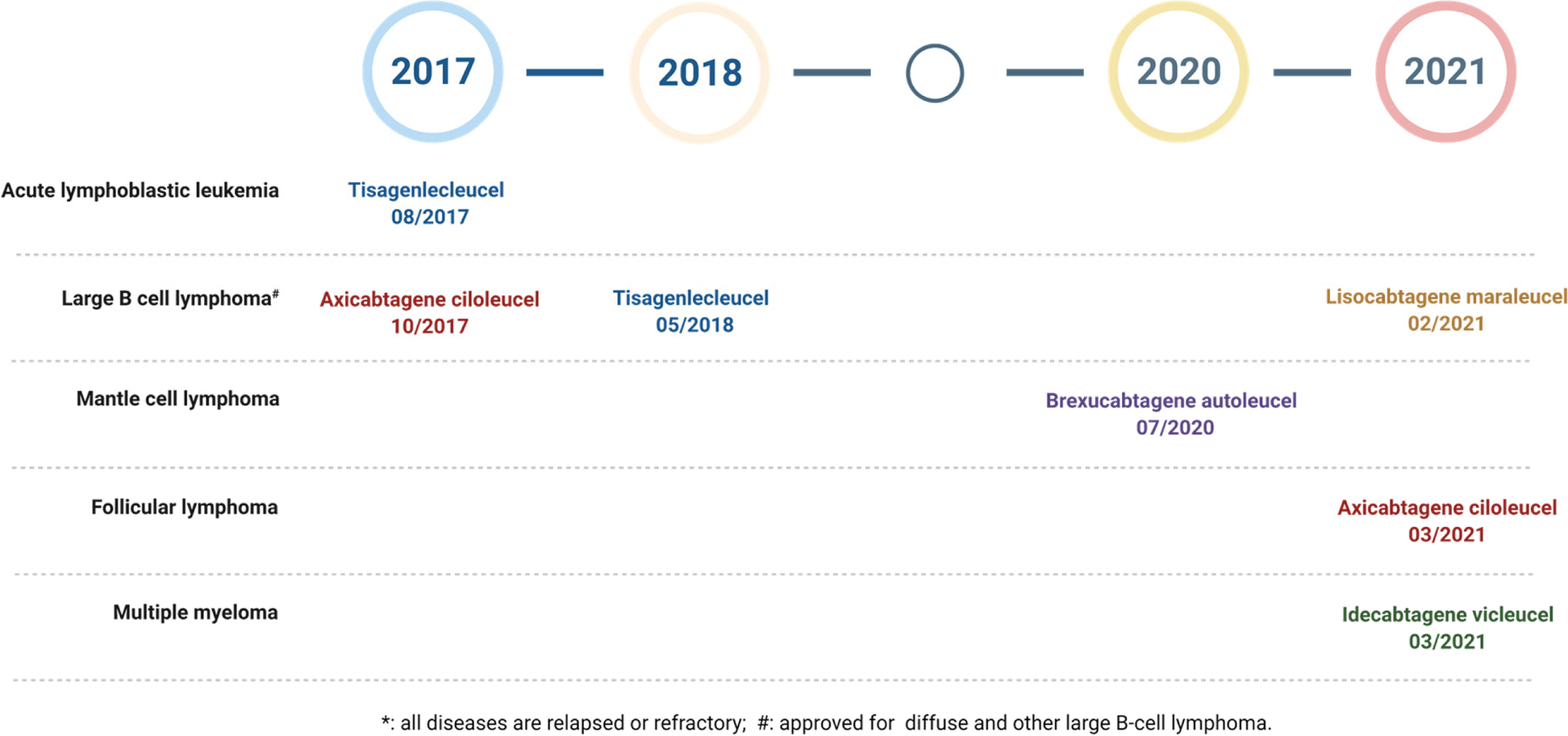The width and height of the screenshot is (1568, 736).
Task: Click the 07/2020 approval date
Action: tap(1175, 428)
